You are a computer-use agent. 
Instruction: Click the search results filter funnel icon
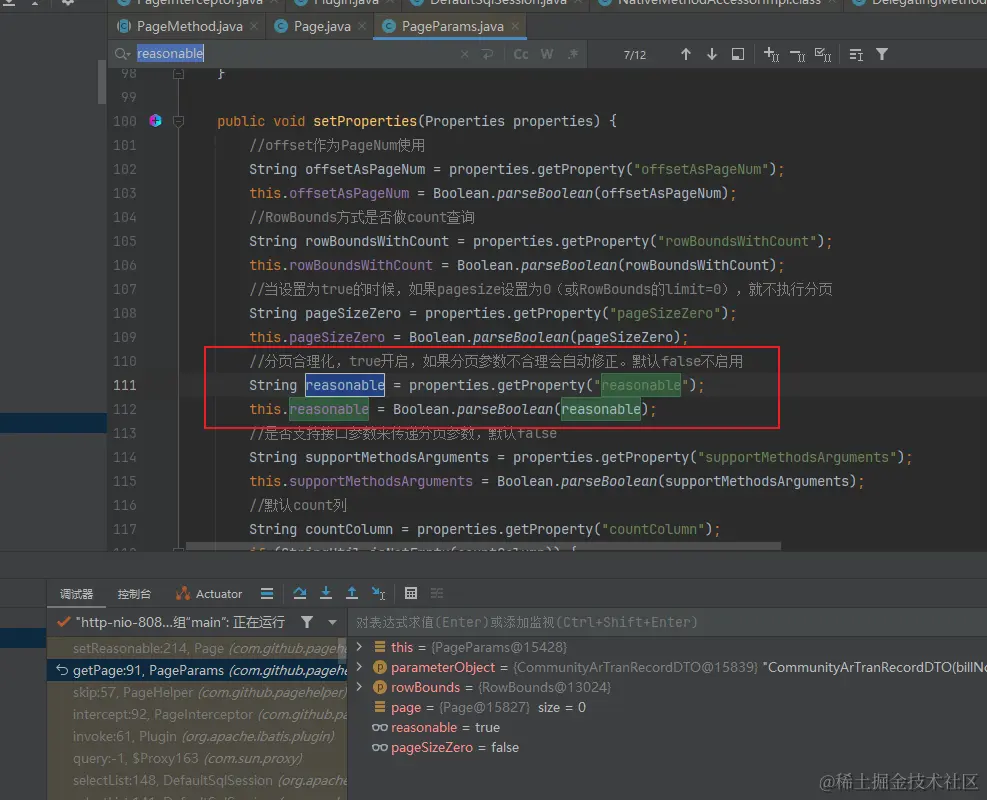coord(881,54)
